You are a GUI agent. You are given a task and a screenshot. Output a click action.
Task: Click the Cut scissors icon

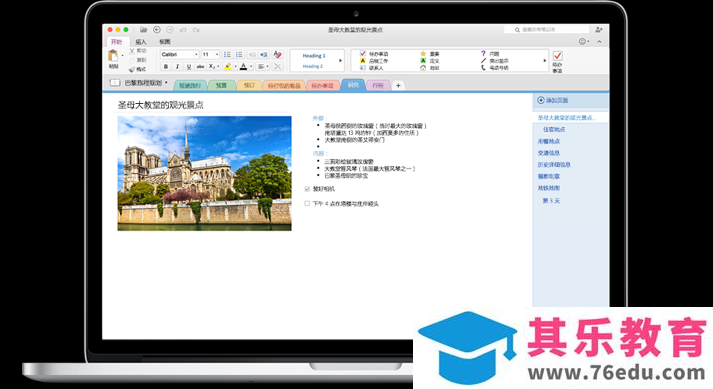[x=132, y=51]
